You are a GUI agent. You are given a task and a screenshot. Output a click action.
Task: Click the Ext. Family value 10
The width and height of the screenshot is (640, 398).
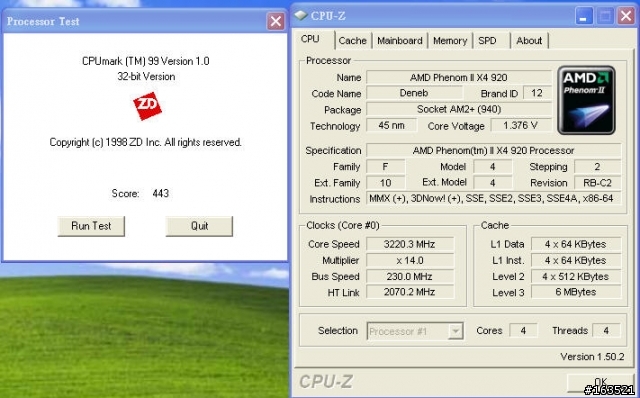tap(385, 182)
